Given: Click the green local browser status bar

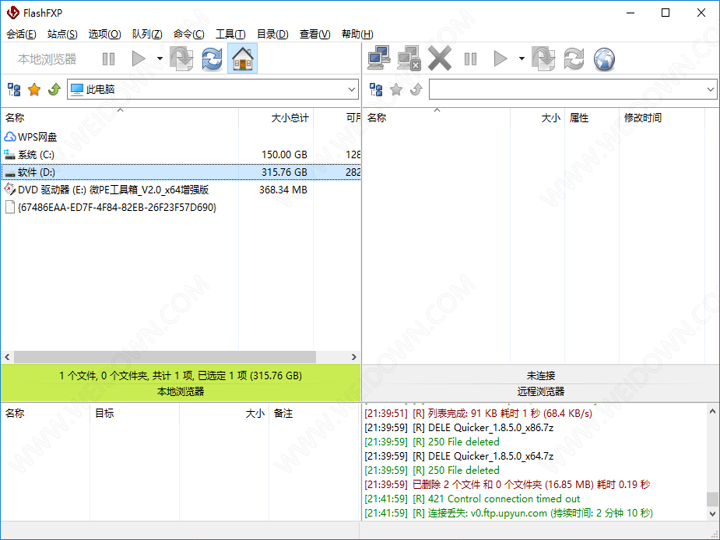Looking at the screenshot, I should tap(181, 383).
